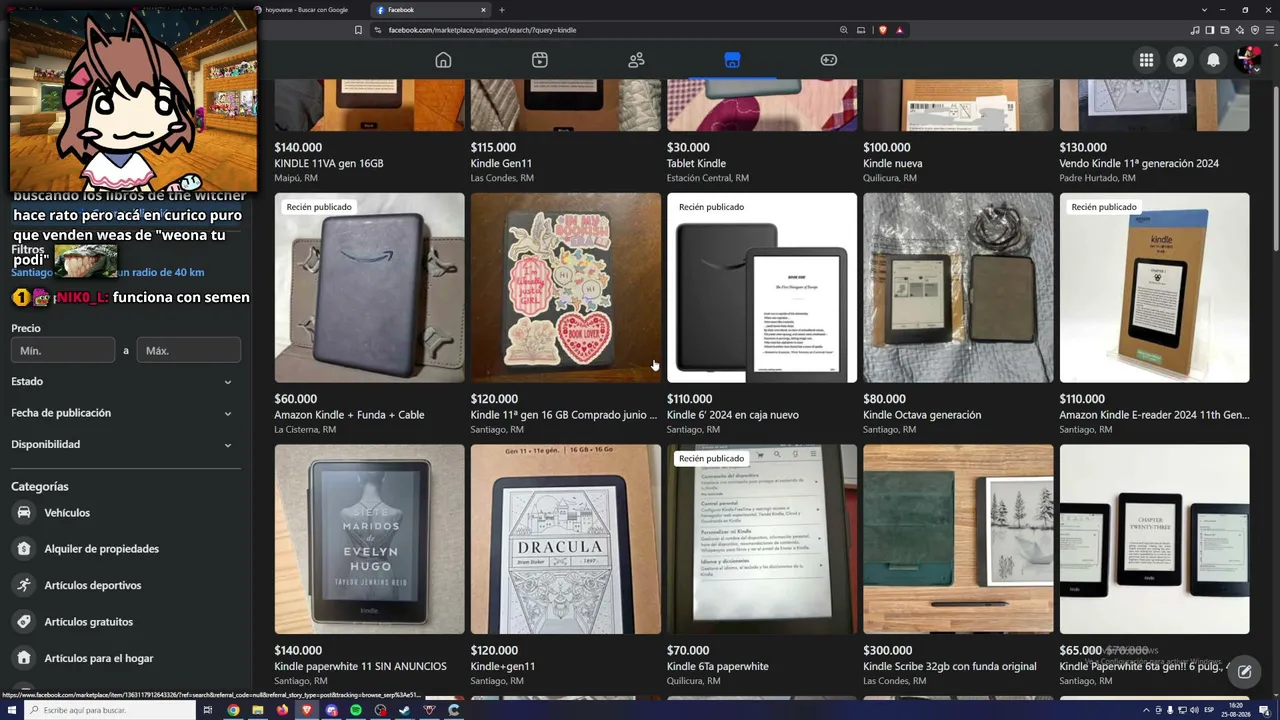Open the Facebook menu grid icon
Screen dimensions: 1280x720
(1146, 60)
